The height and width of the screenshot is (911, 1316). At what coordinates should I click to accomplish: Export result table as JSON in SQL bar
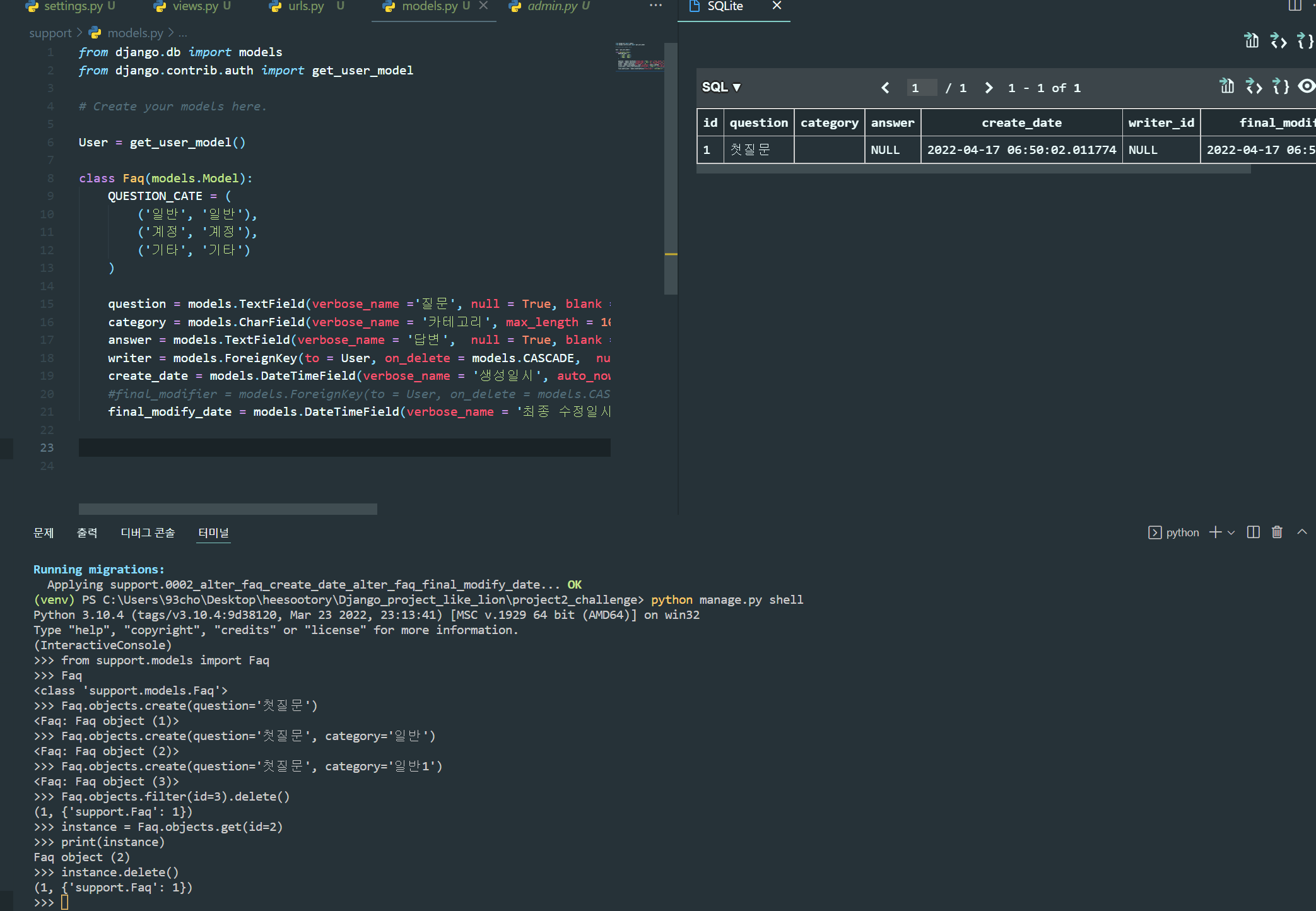tap(1281, 86)
